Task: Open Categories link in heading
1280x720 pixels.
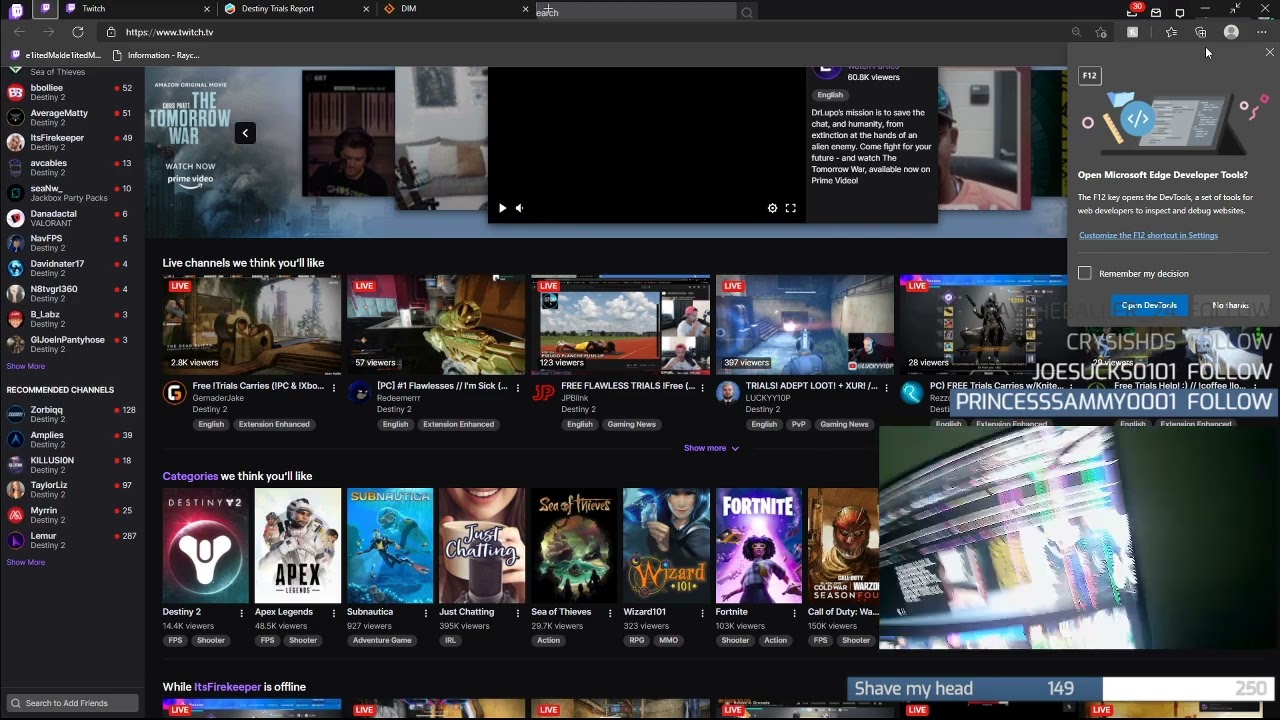Action: [190, 476]
